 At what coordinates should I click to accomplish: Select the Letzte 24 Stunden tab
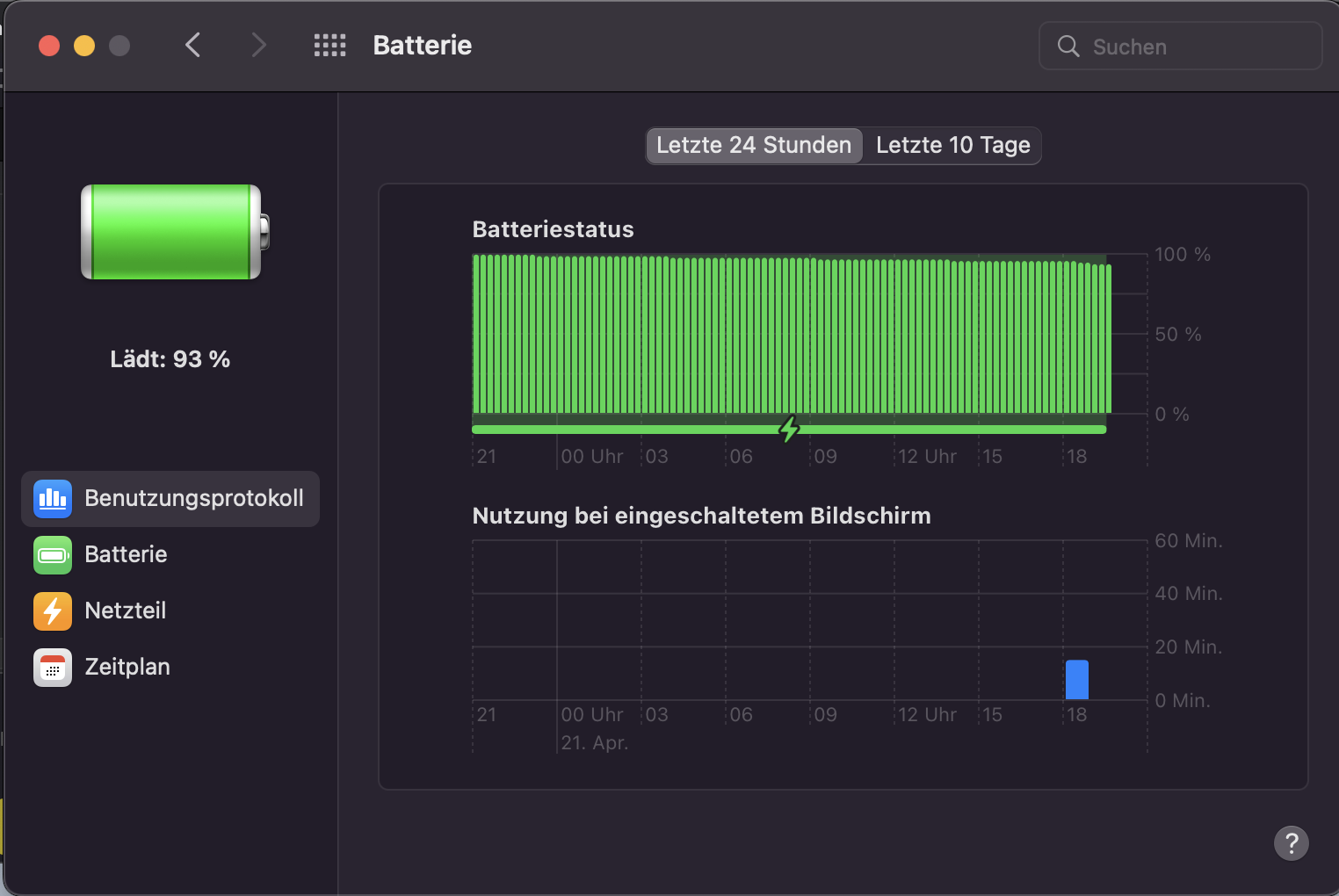tap(754, 145)
